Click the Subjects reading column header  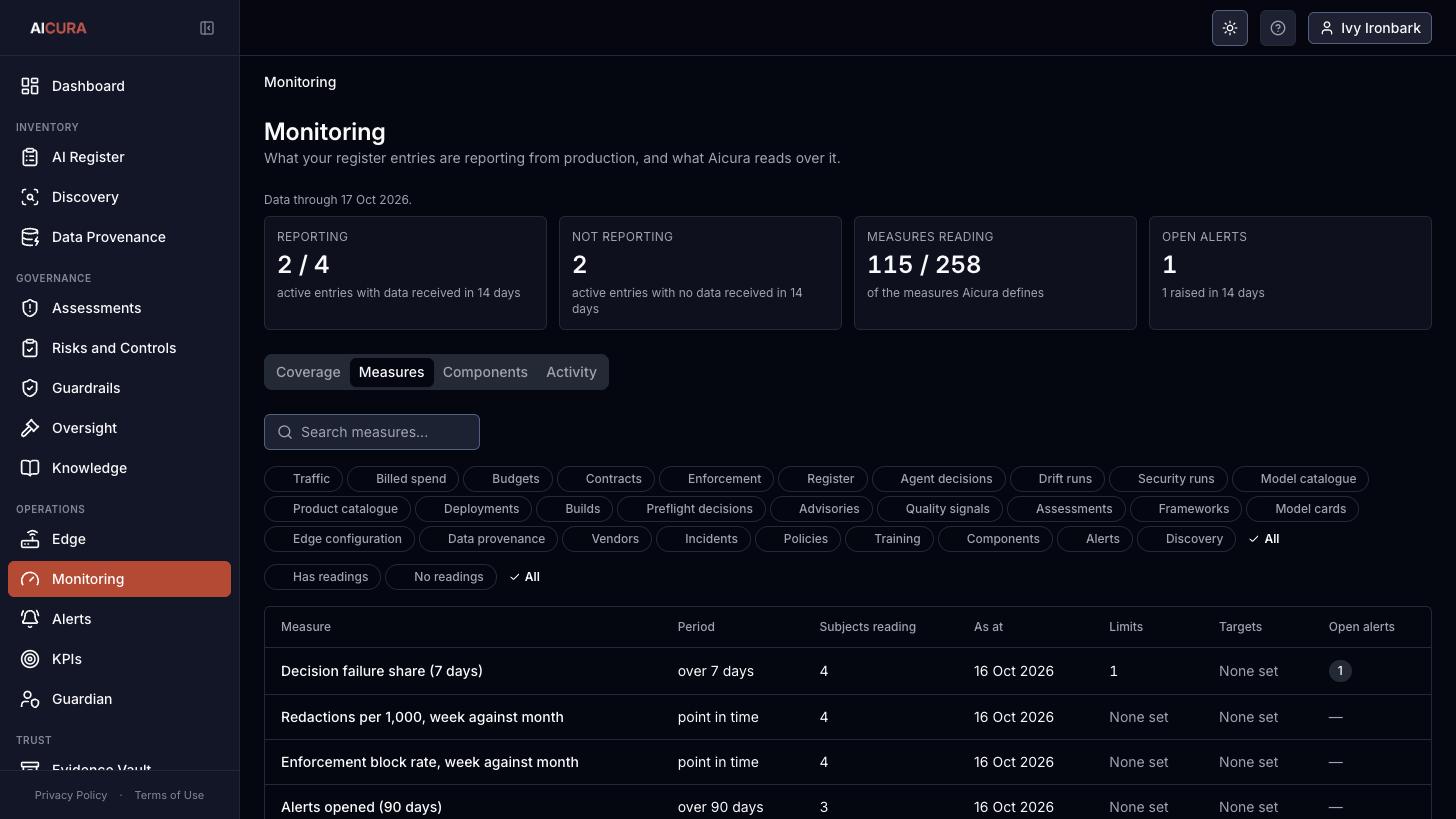[x=867, y=627]
